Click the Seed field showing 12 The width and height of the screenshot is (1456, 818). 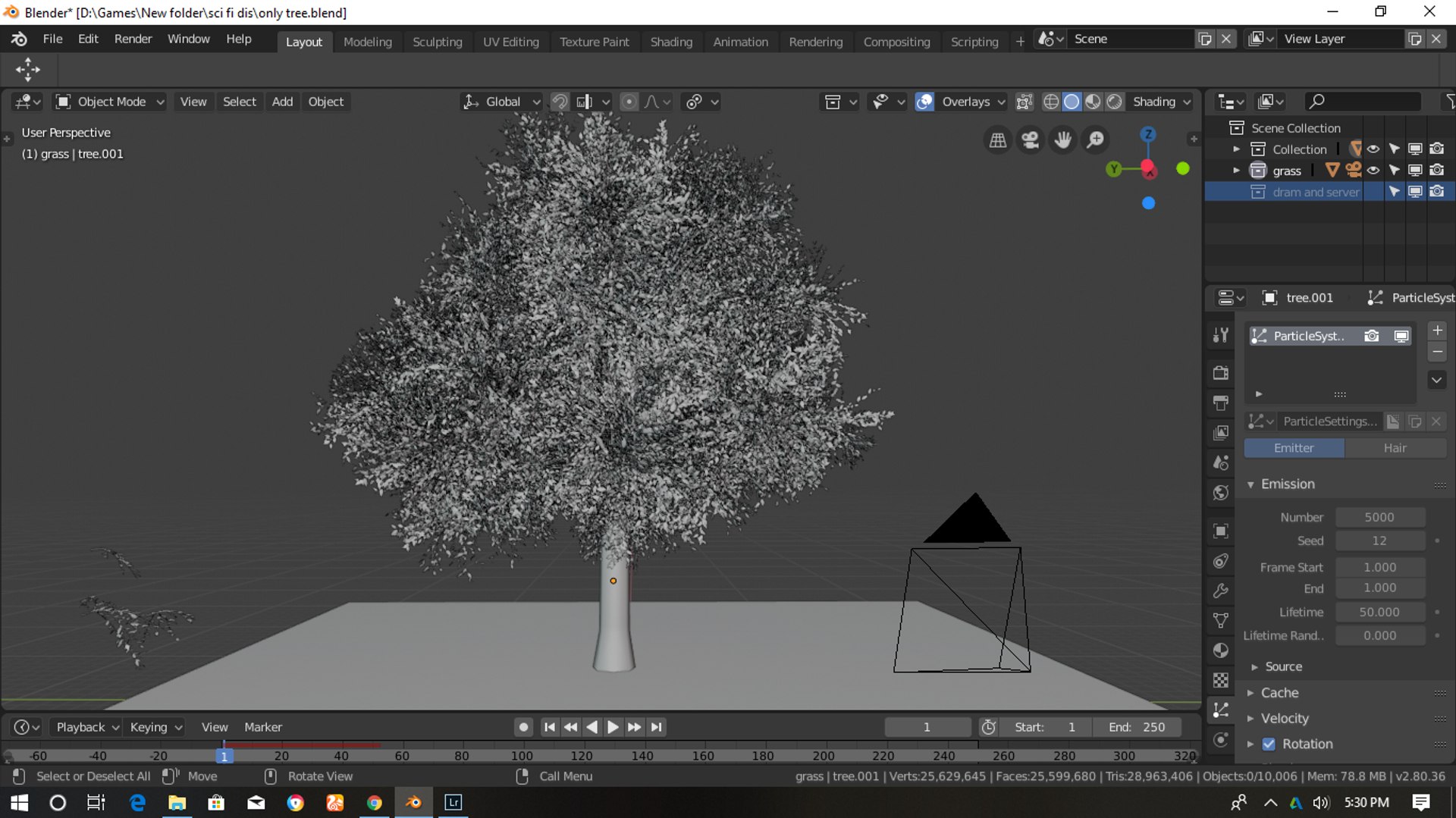tap(1379, 541)
